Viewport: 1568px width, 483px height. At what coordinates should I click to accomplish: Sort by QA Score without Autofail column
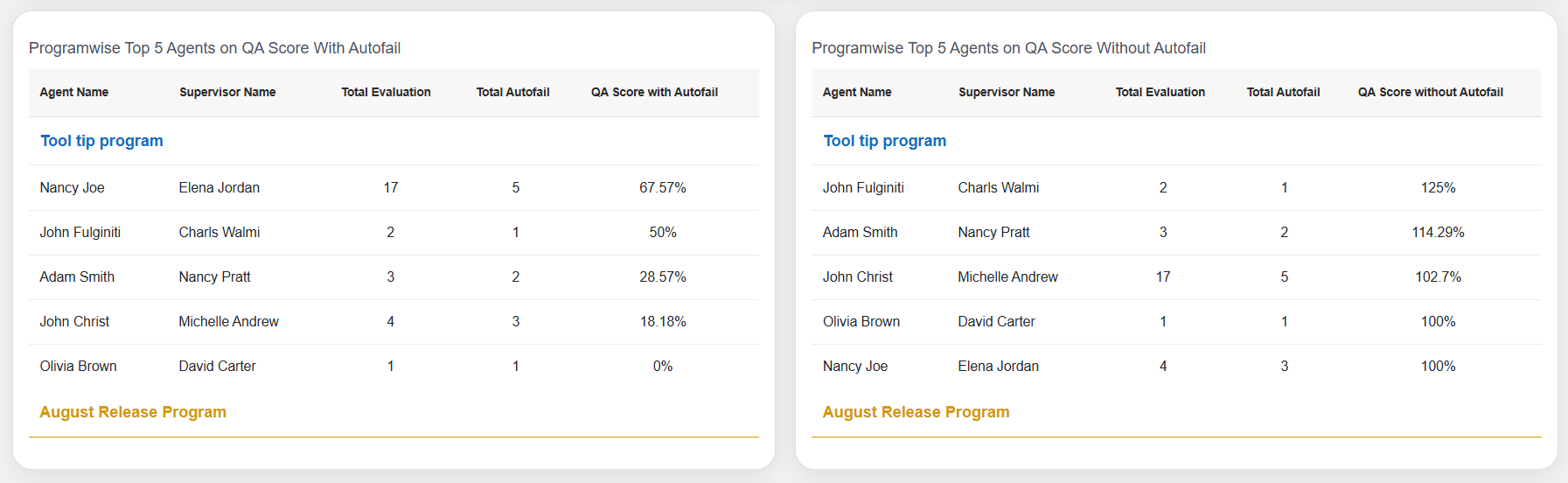click(1430, 92)
